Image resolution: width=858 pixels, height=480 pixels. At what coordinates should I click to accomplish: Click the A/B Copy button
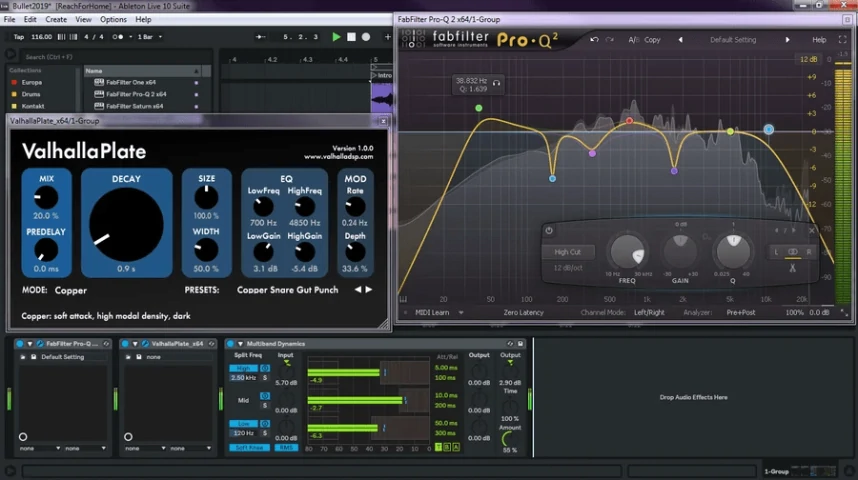pos(652,39)
